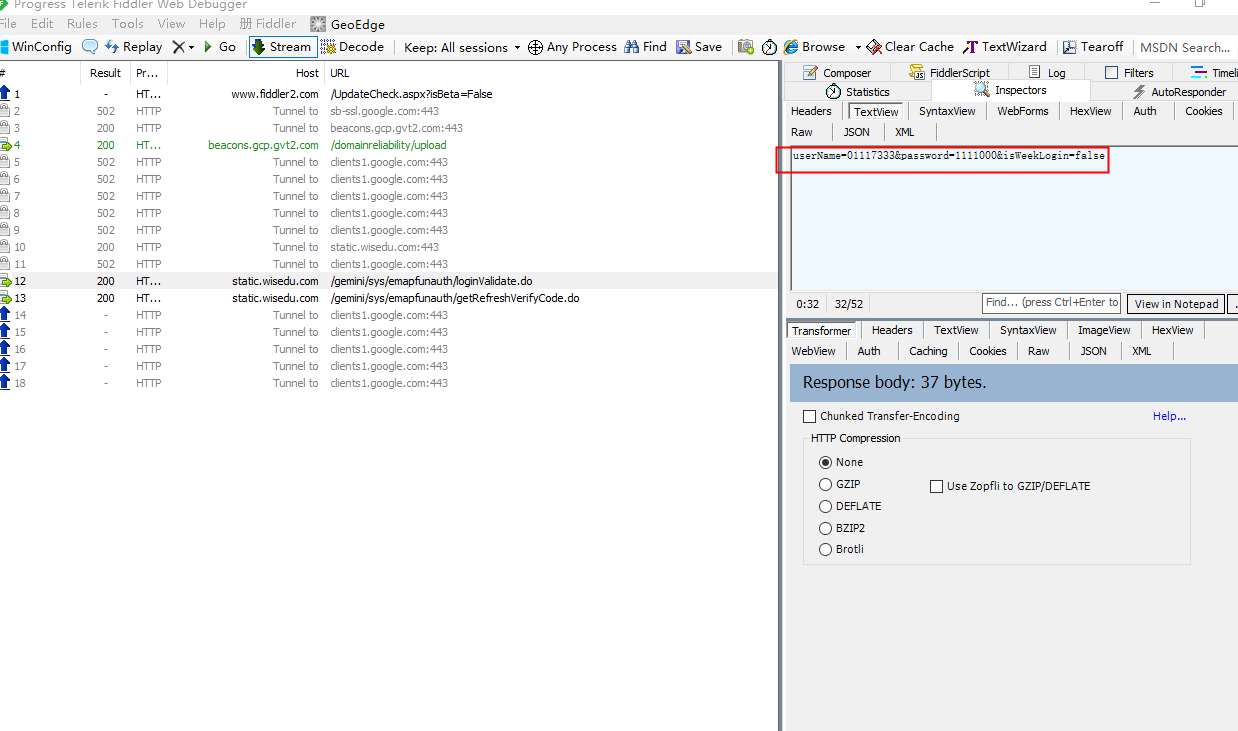Open Find sessions binoculars tool
1238x731 pixels.
click(645, 47)
